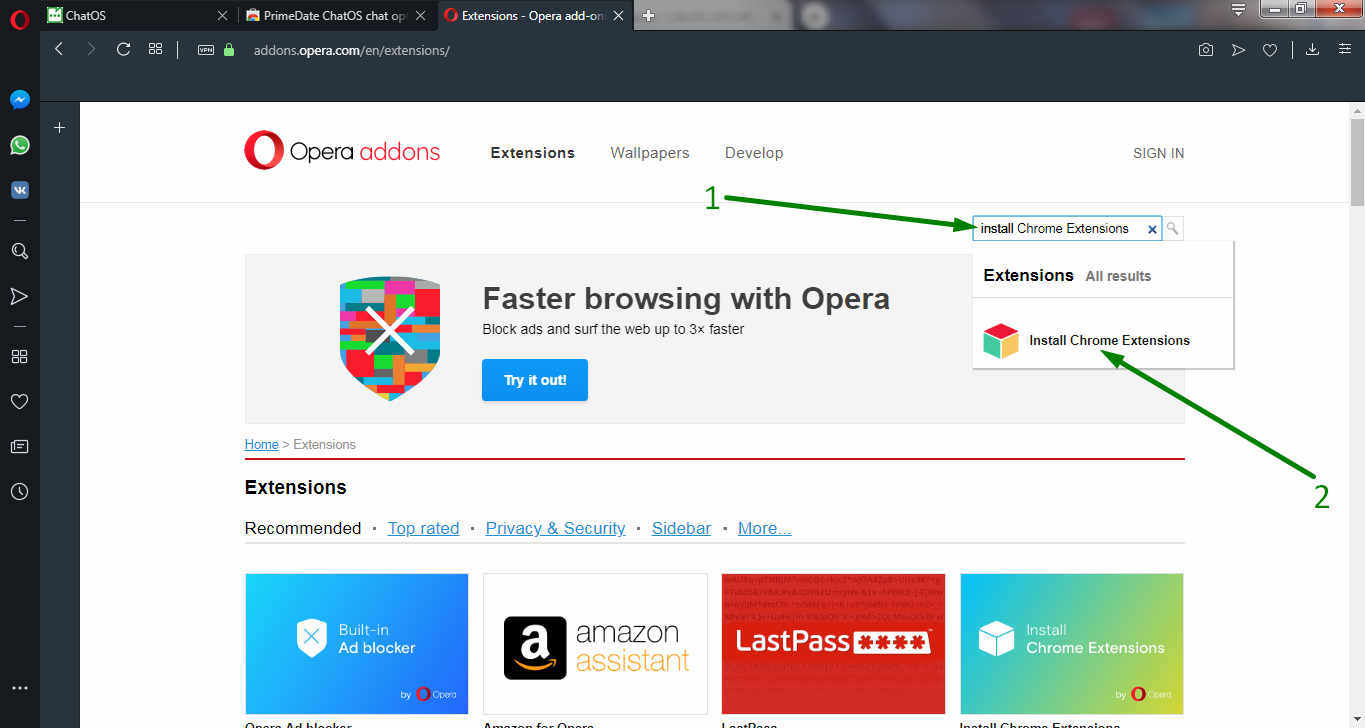Open Install Chrome Extensions card thumbnail
1365x728 pixels.
(1072, 643)
